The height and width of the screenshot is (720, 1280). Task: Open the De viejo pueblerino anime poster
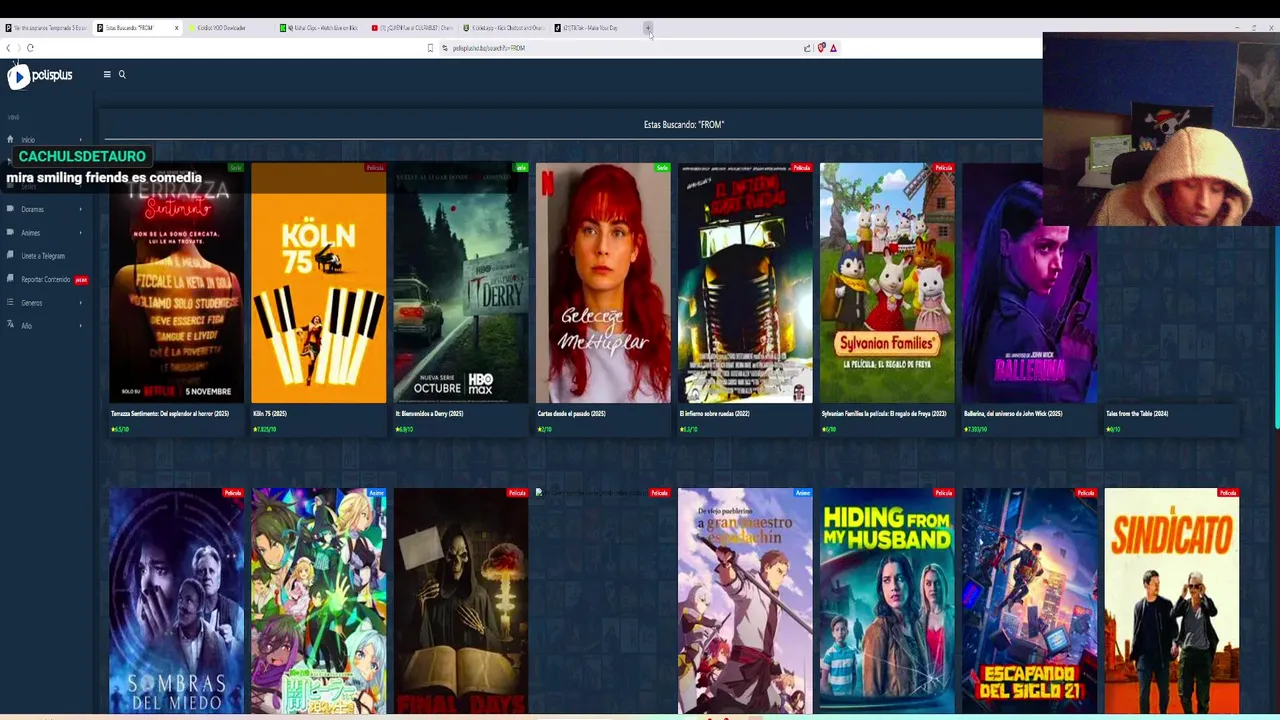pyautogui.click(x=745, y=601)
